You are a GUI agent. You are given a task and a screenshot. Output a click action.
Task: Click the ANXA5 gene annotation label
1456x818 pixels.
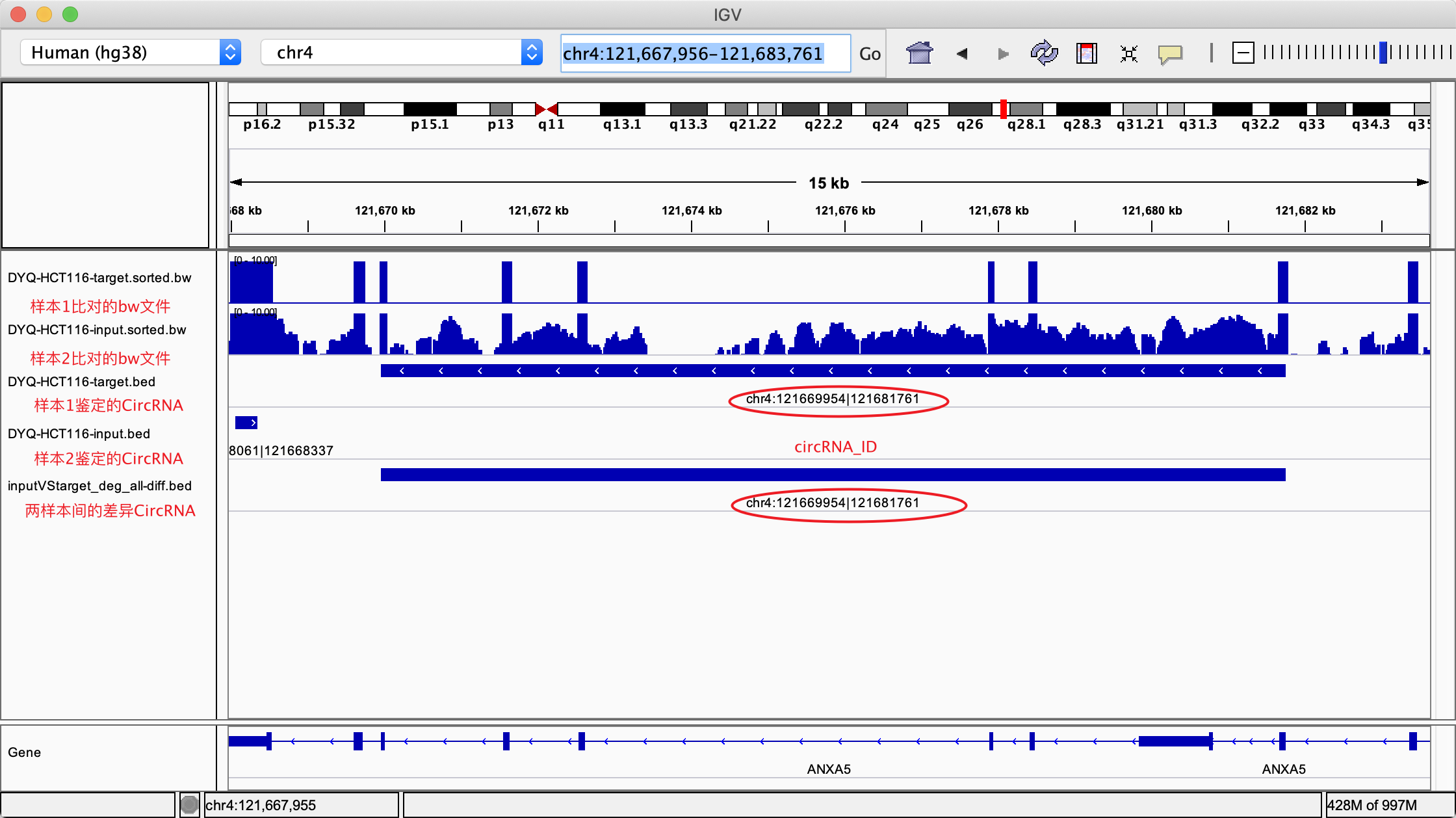point(828,769)
